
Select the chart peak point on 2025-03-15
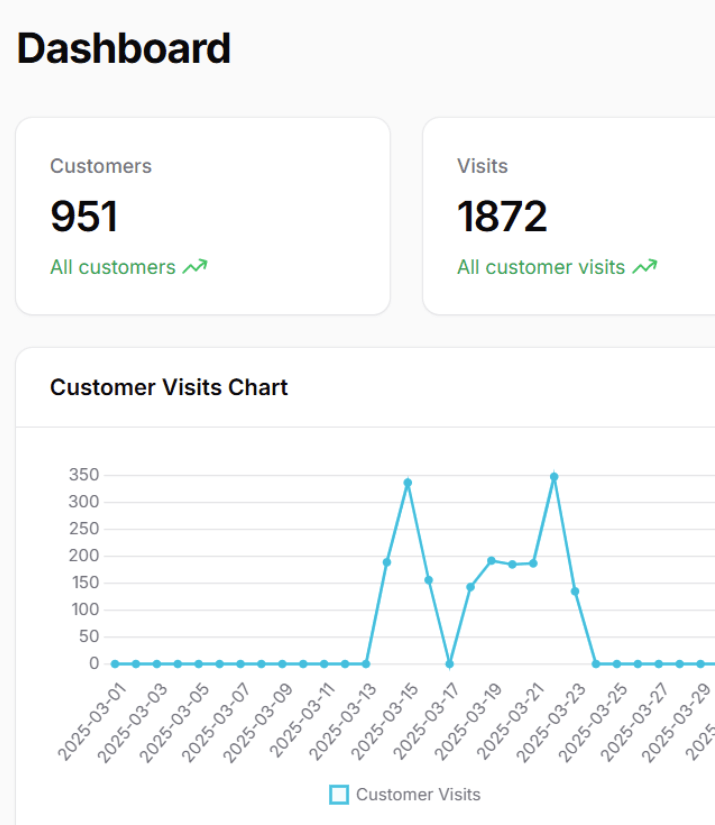tap(408, 483)
